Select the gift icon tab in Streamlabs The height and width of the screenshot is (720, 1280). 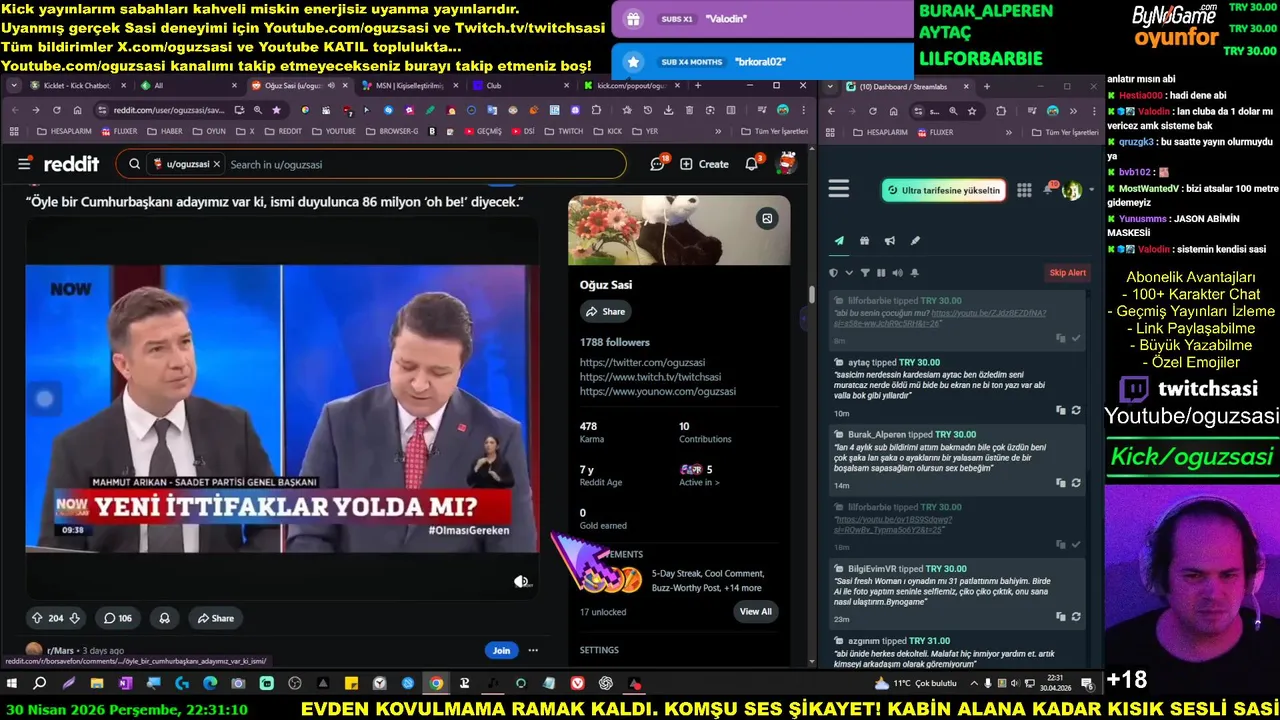tap(864, 241)
